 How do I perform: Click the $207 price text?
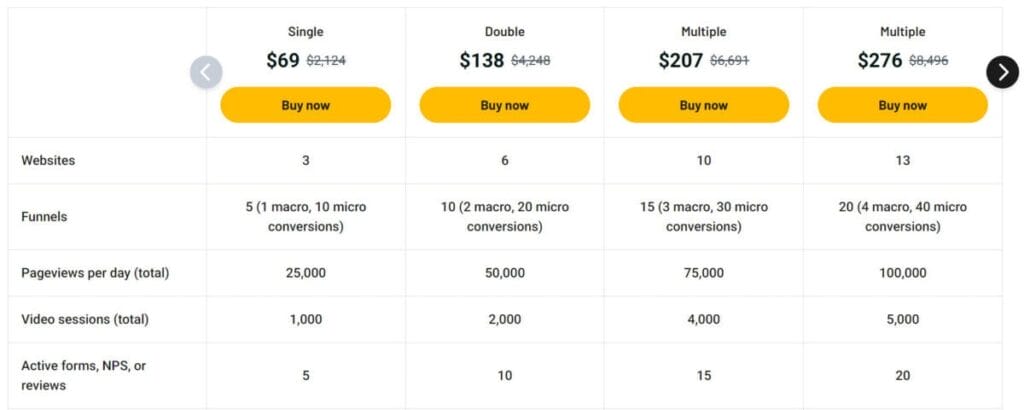680,61
